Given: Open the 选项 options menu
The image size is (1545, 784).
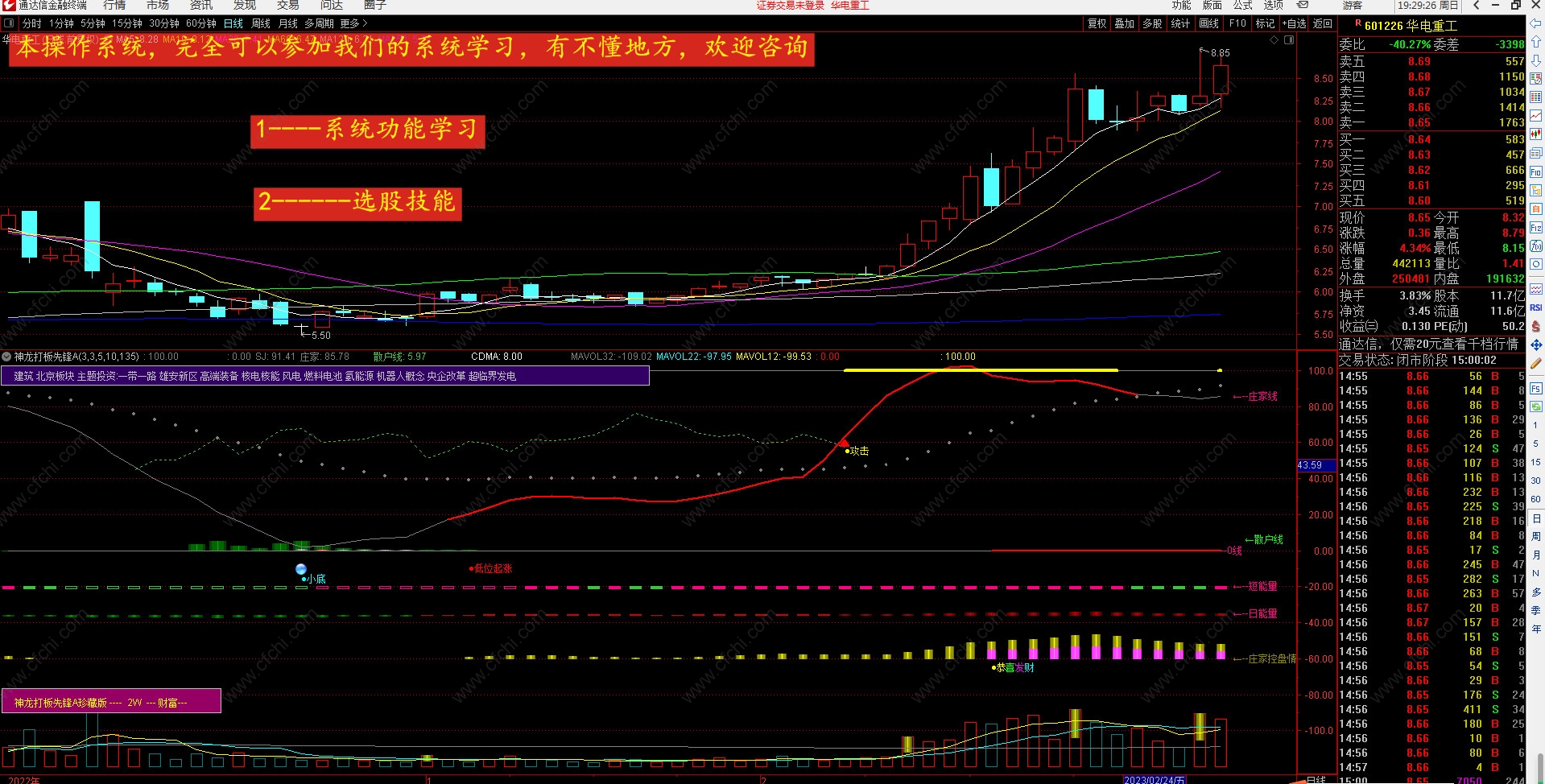Looking at the screenshot, I should [x=1273, y=5].
